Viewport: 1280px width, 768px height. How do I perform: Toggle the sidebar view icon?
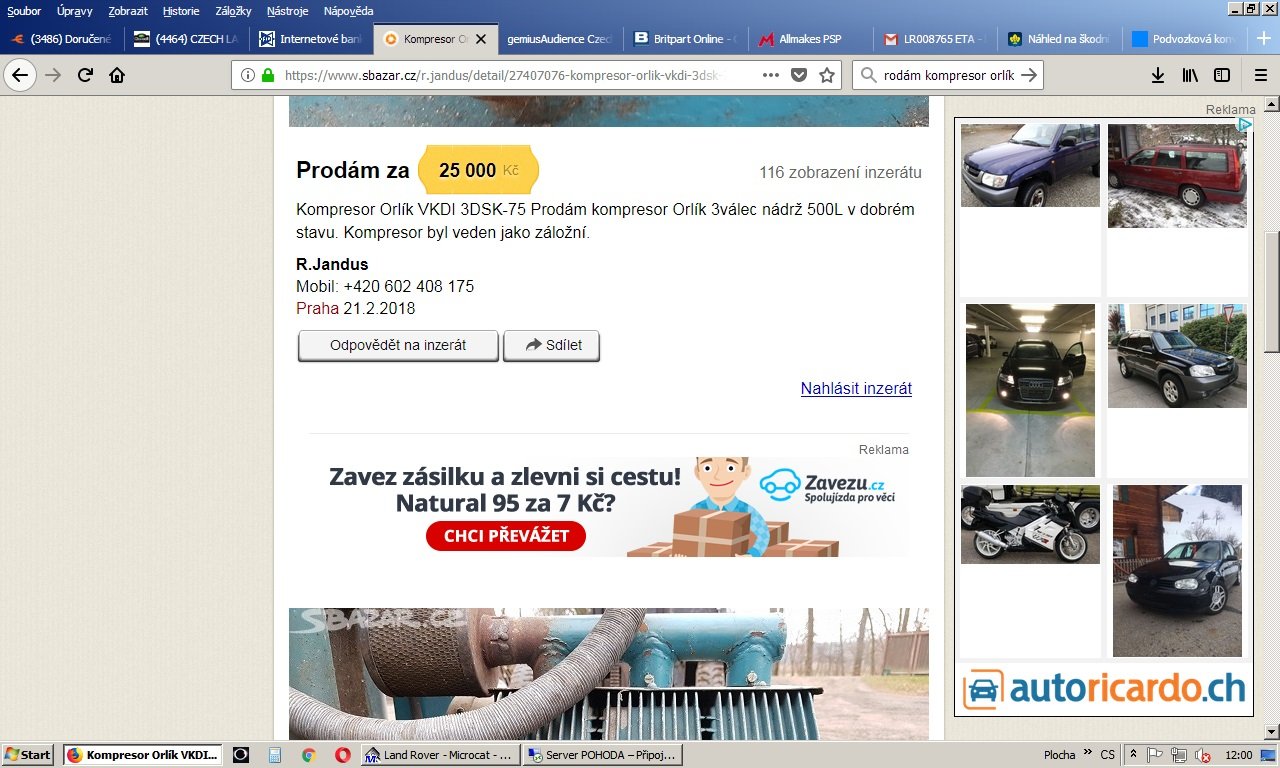[x=1222, y=75]
